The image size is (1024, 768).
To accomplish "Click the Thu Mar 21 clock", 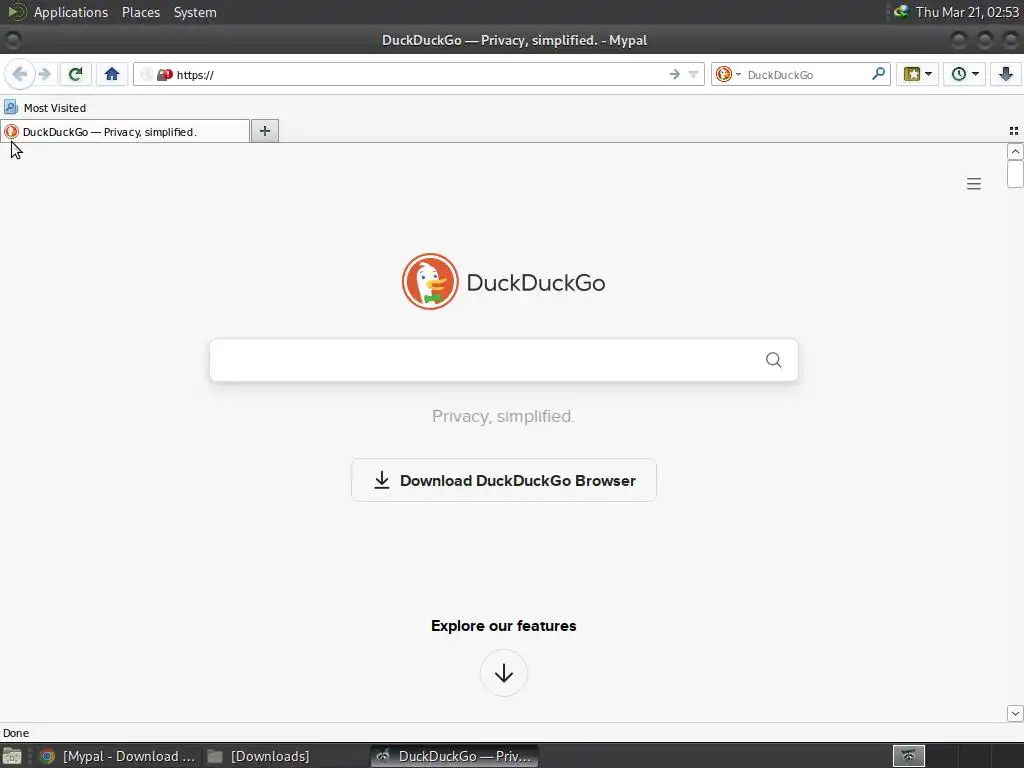I will click(967, 12).
